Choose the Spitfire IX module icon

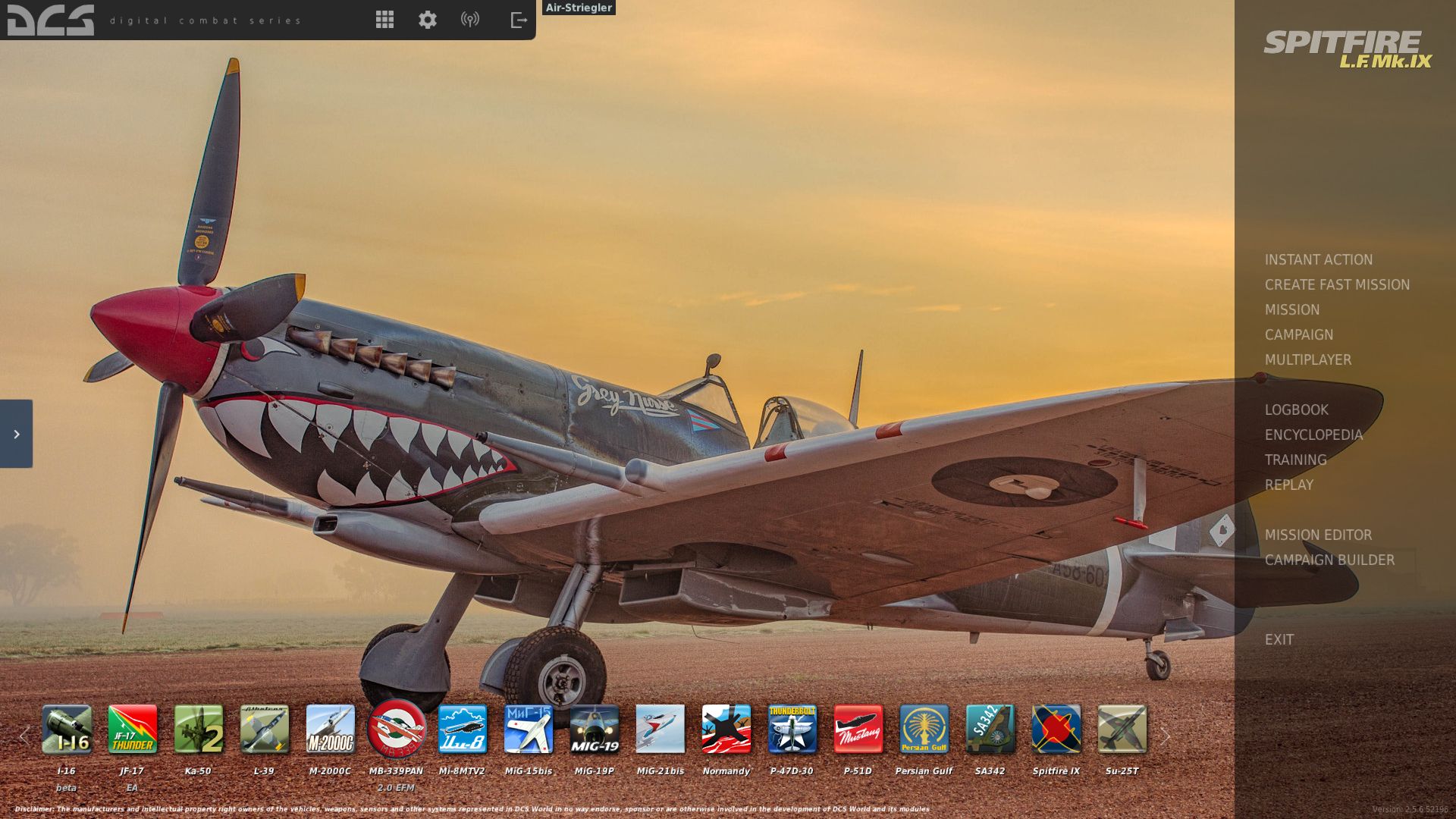(1056, 729)
